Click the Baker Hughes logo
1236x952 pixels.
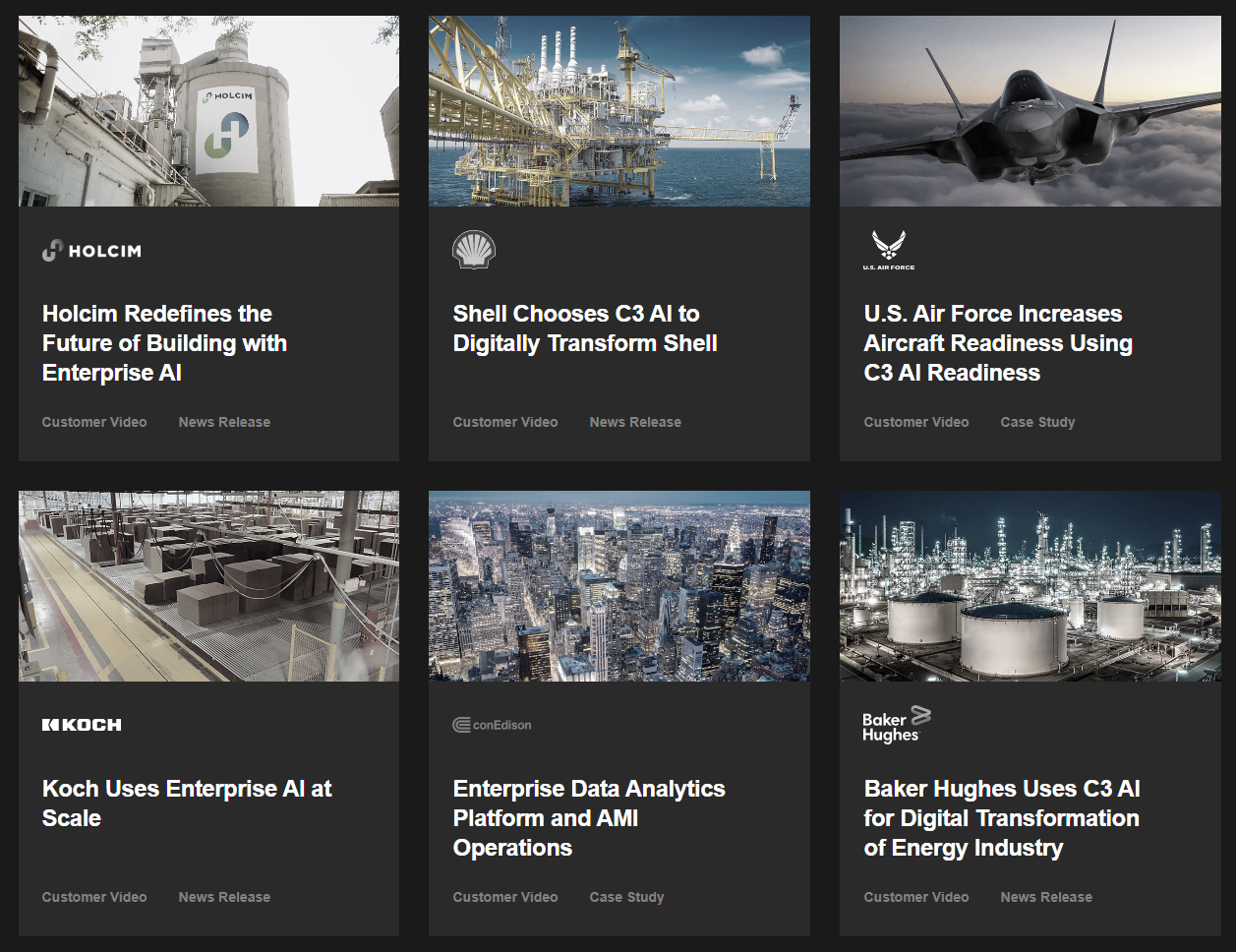click(x=896, y=725)
